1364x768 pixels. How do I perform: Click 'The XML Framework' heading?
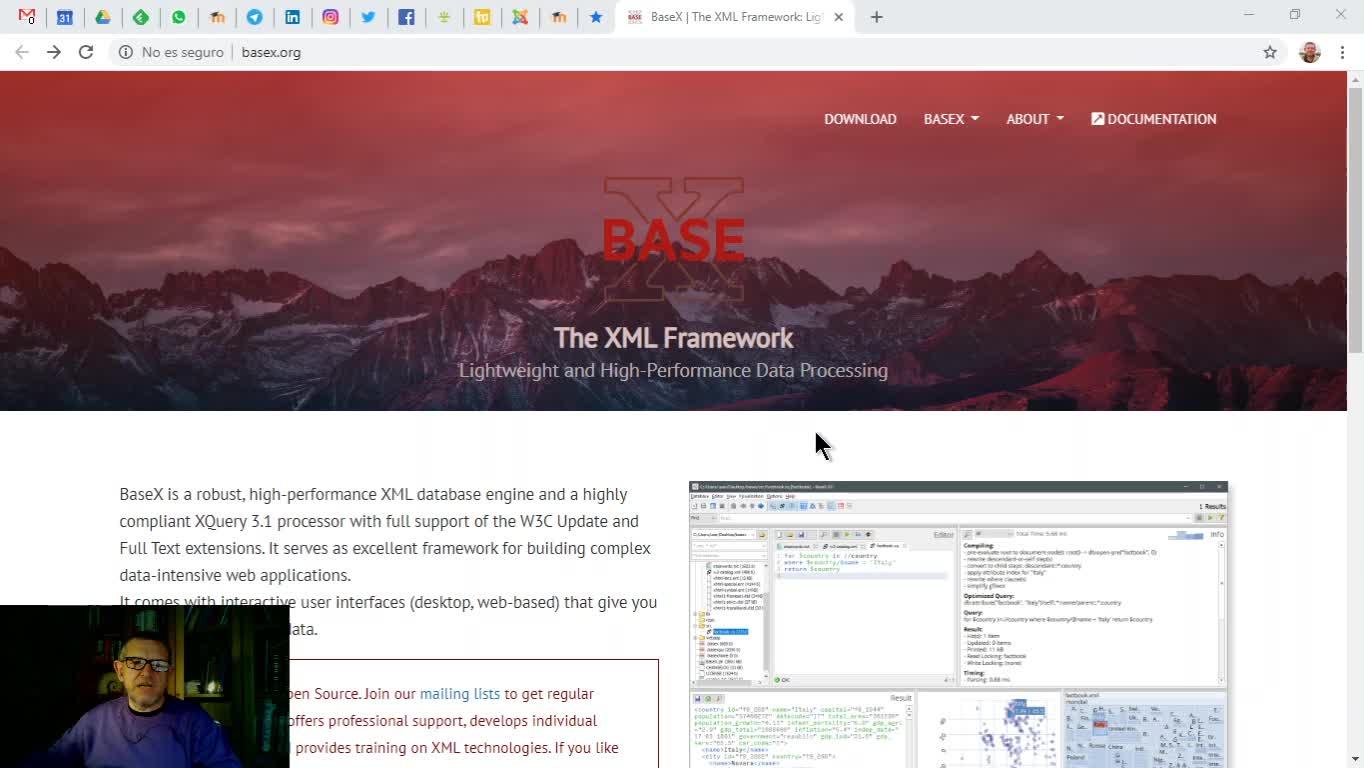click(673, 338)
